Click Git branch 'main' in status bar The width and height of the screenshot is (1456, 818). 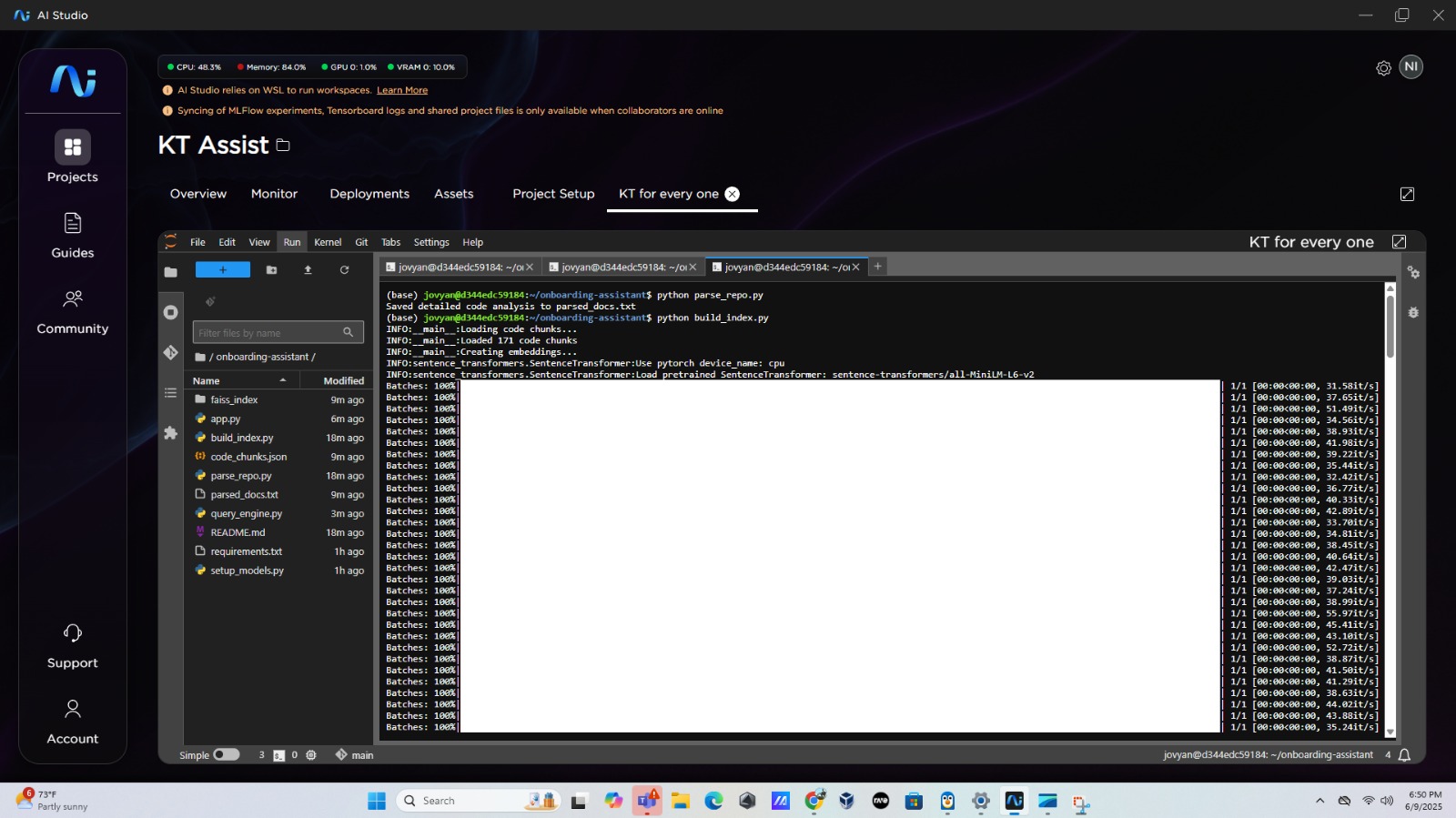point(355,755)
